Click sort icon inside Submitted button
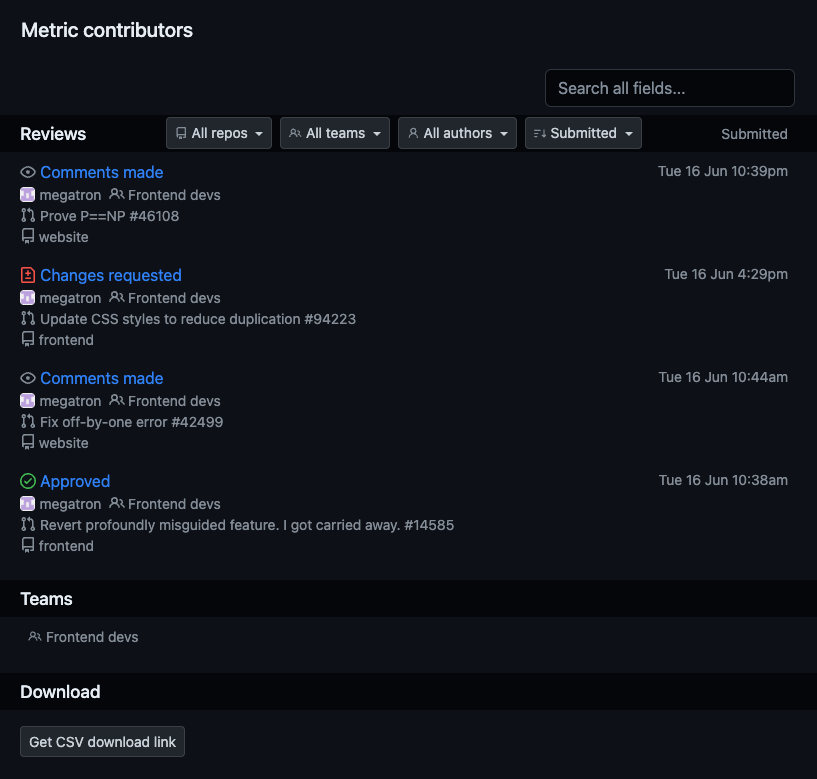 click(x=540, y=134)
